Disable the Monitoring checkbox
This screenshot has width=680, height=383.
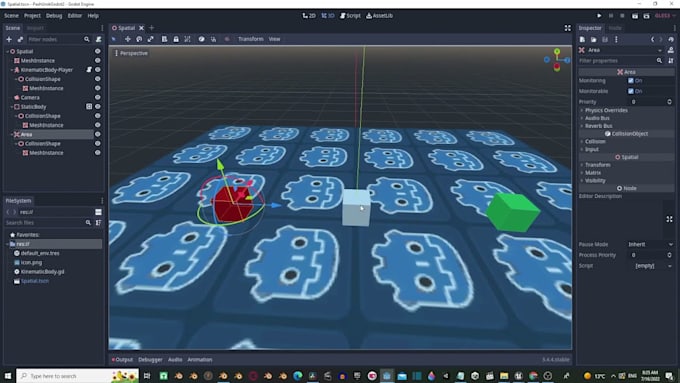point(631,81)
